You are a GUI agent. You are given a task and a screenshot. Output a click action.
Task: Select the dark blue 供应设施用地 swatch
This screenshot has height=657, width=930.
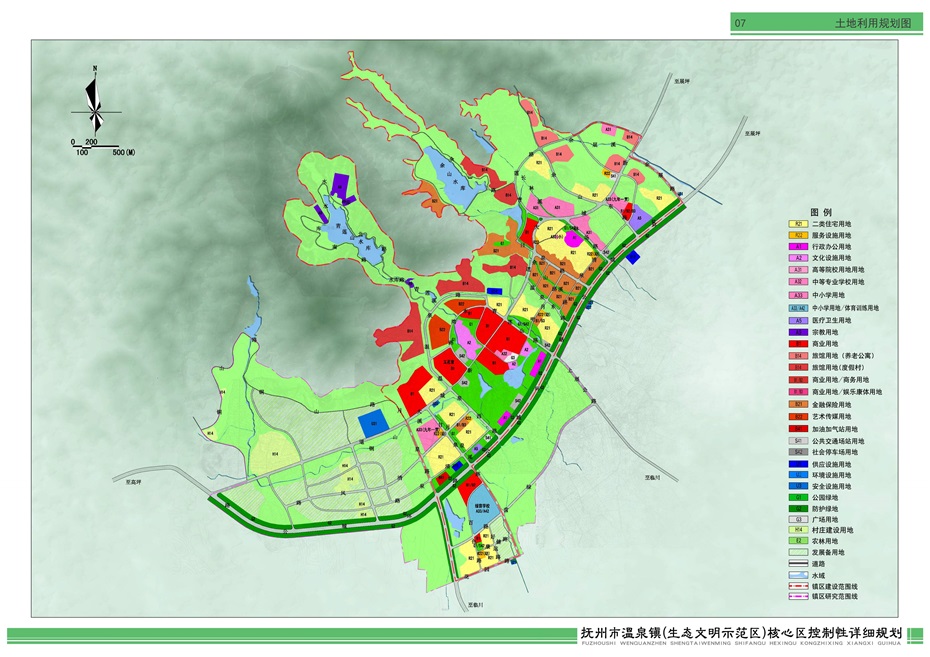tap(799, 462)
